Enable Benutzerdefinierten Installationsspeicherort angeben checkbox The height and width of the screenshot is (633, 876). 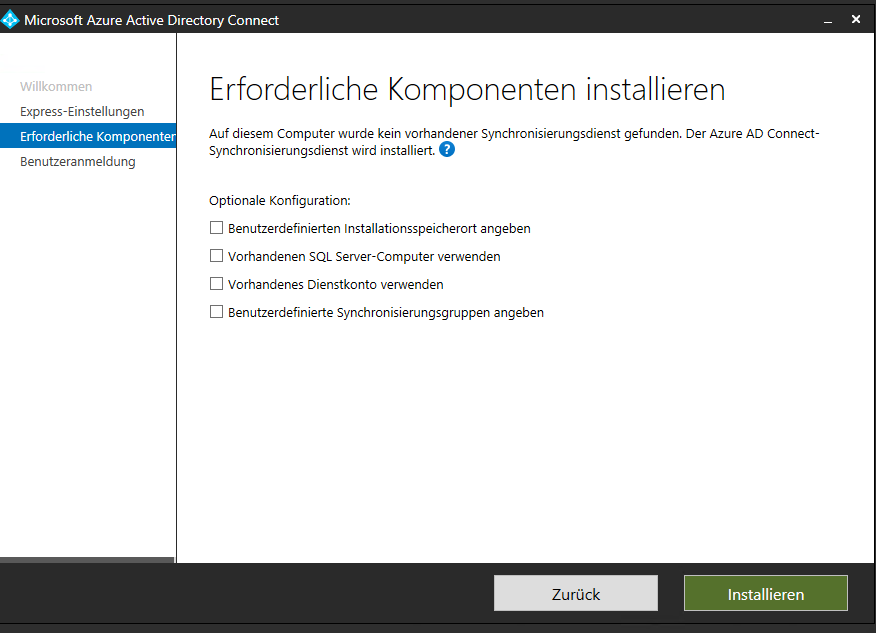coord(216,228)
